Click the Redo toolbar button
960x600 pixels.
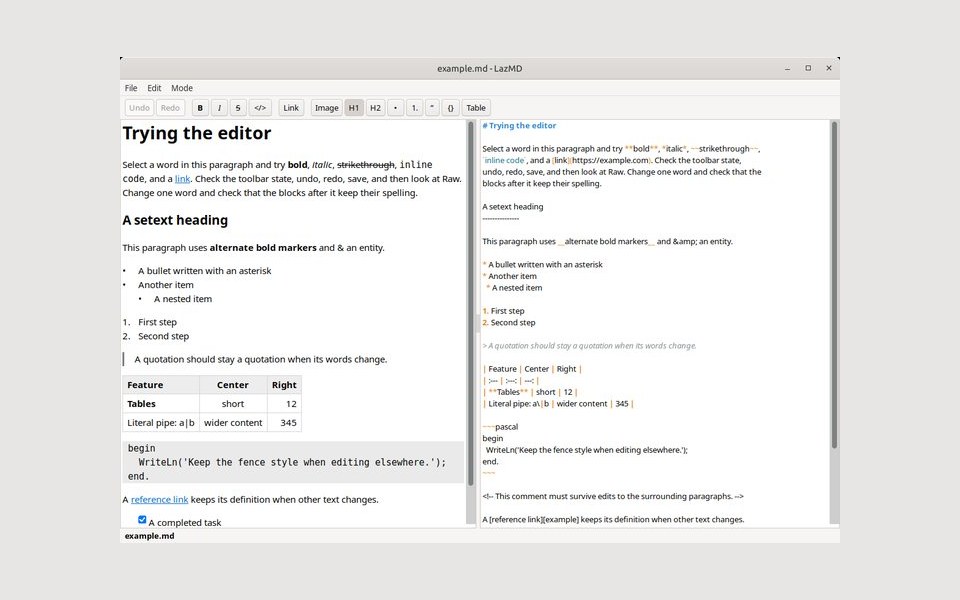pos(170,108)
